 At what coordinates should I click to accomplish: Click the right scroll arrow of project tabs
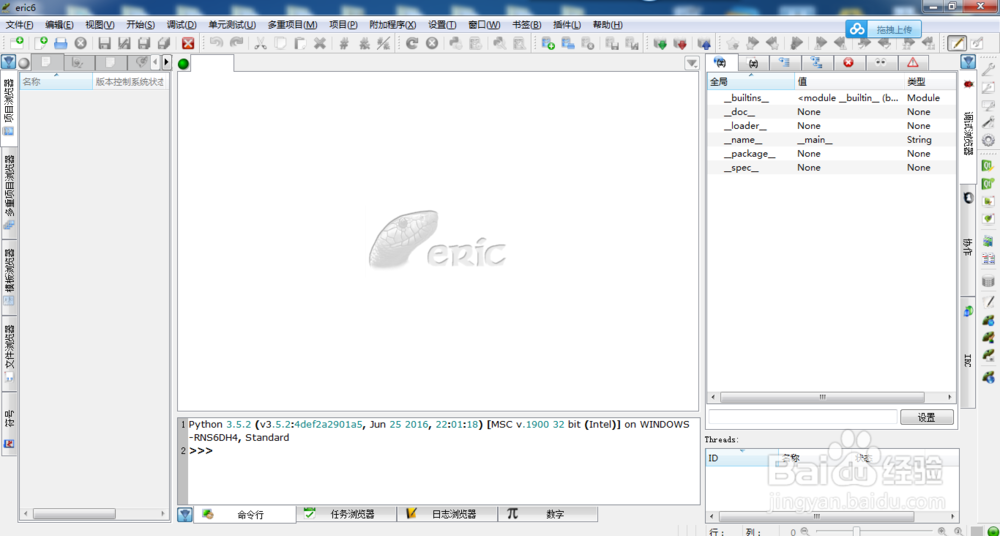coord(166,62)
